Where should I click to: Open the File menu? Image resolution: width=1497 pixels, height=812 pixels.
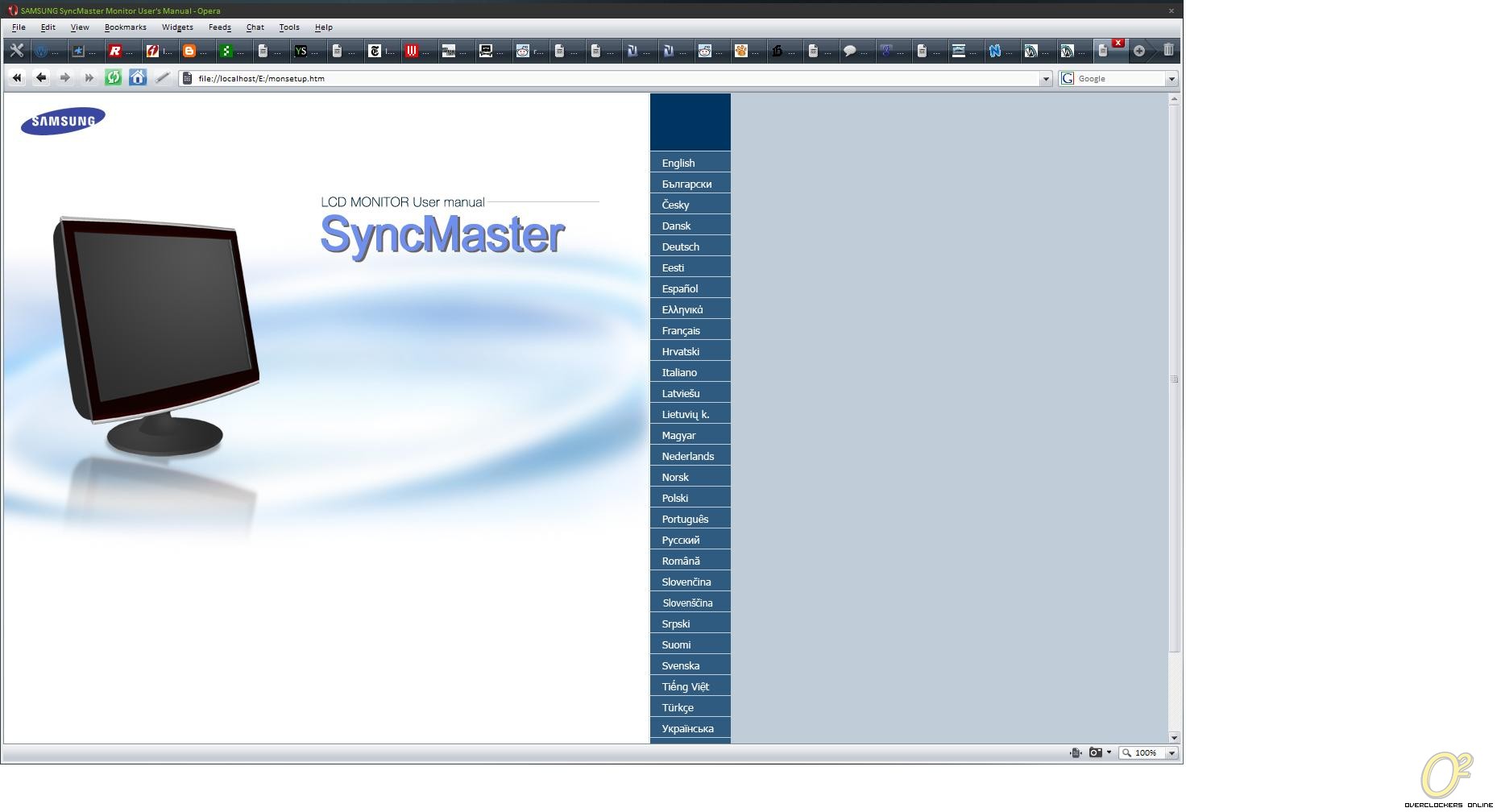click(19, 27)
